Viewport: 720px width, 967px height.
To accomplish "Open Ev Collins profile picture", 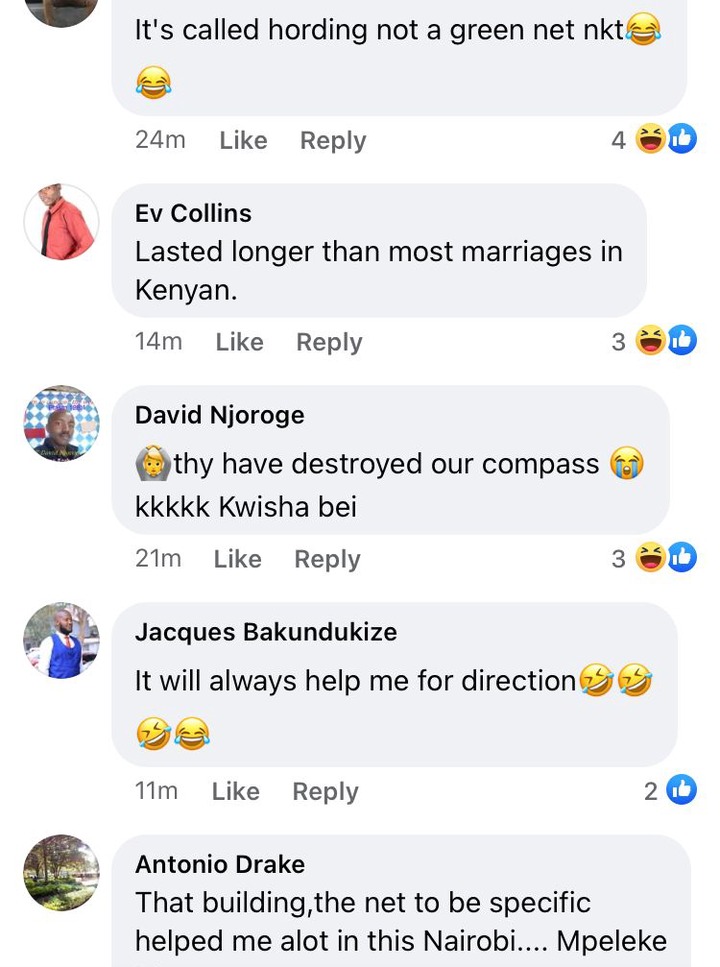I will (61, 221).
